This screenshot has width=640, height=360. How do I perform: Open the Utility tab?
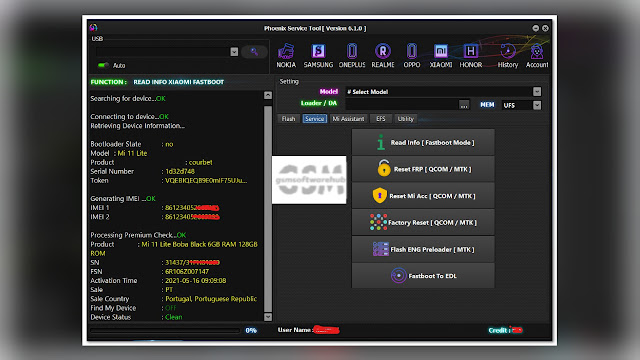point(406,119)
